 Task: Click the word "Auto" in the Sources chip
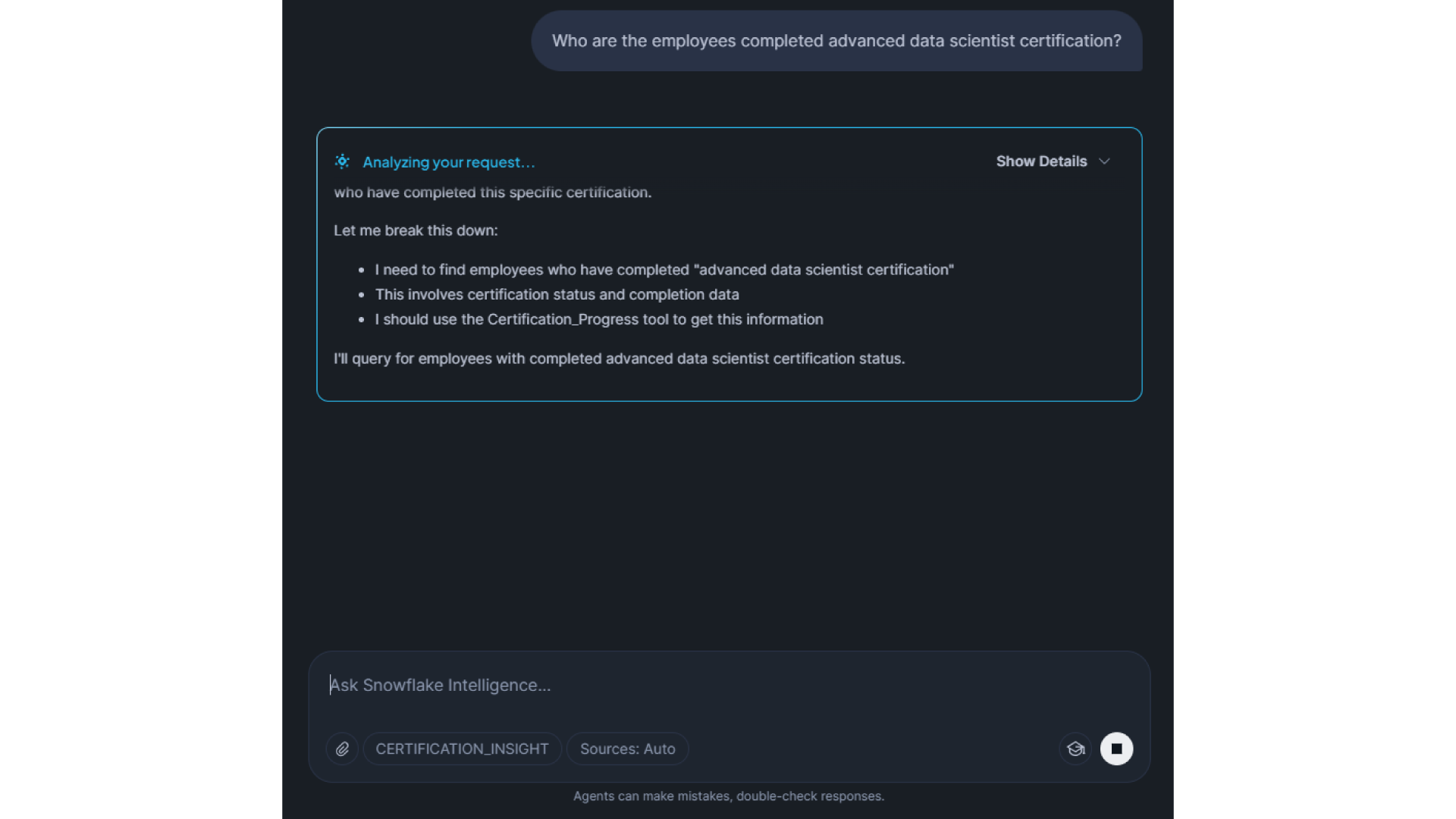point(659,749)
